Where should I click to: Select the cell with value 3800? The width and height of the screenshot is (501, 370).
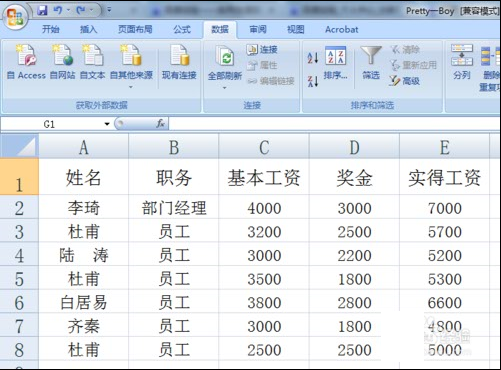tap(264, 301)
